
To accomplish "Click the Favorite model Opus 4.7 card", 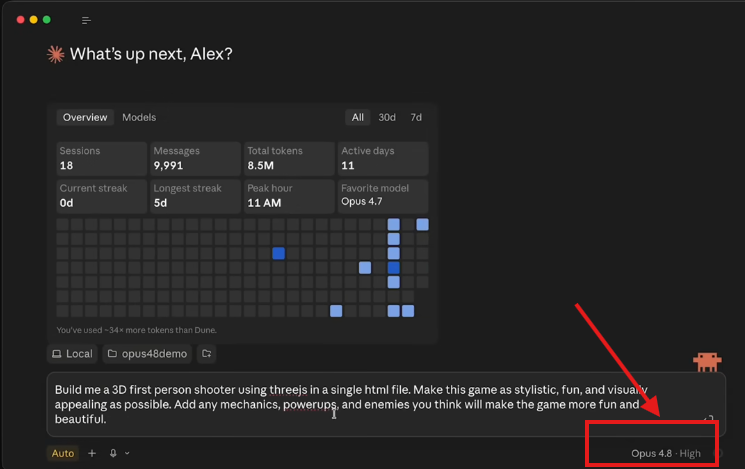I will pos(383,196).
